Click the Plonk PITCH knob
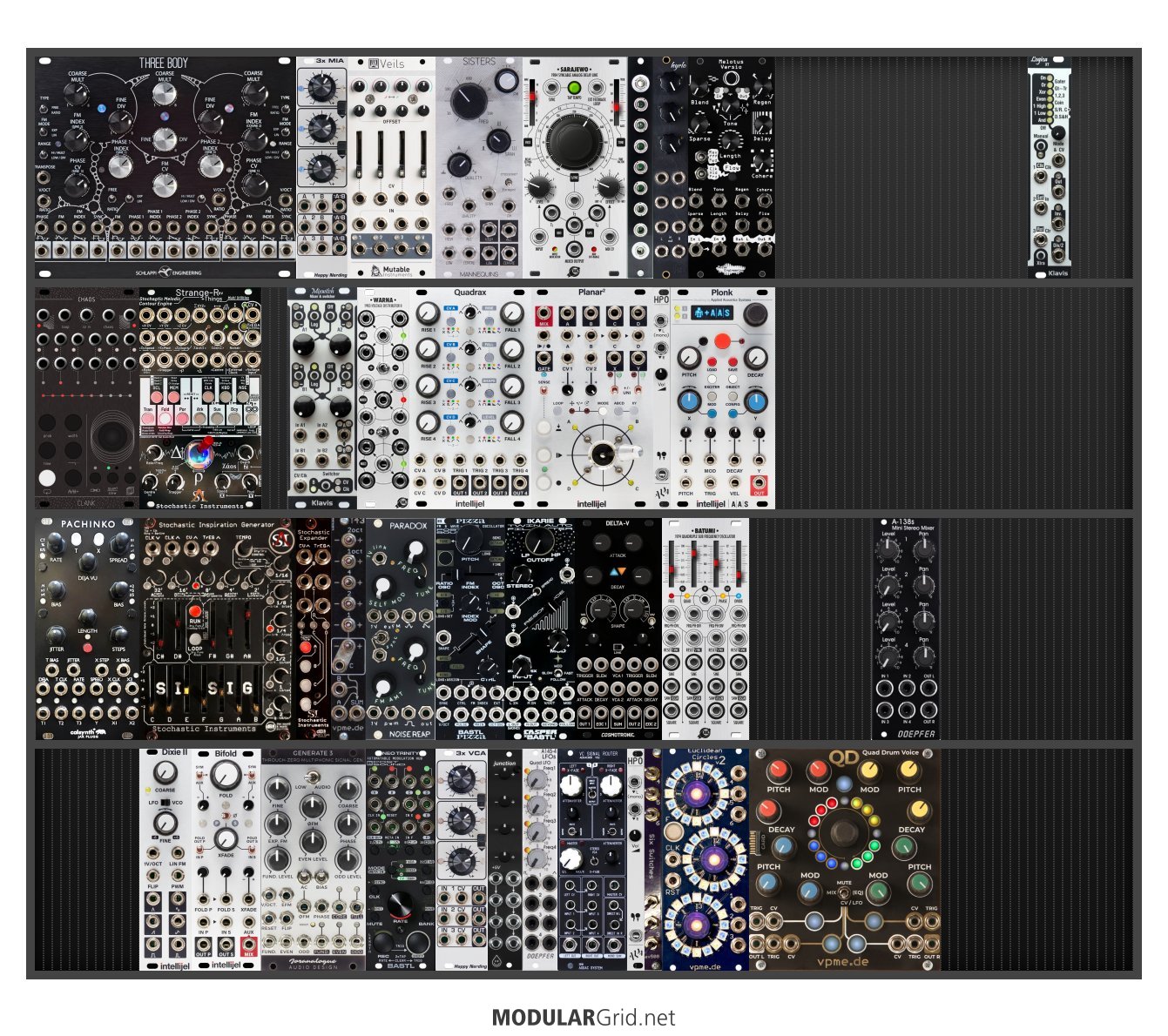 (689, 357)
